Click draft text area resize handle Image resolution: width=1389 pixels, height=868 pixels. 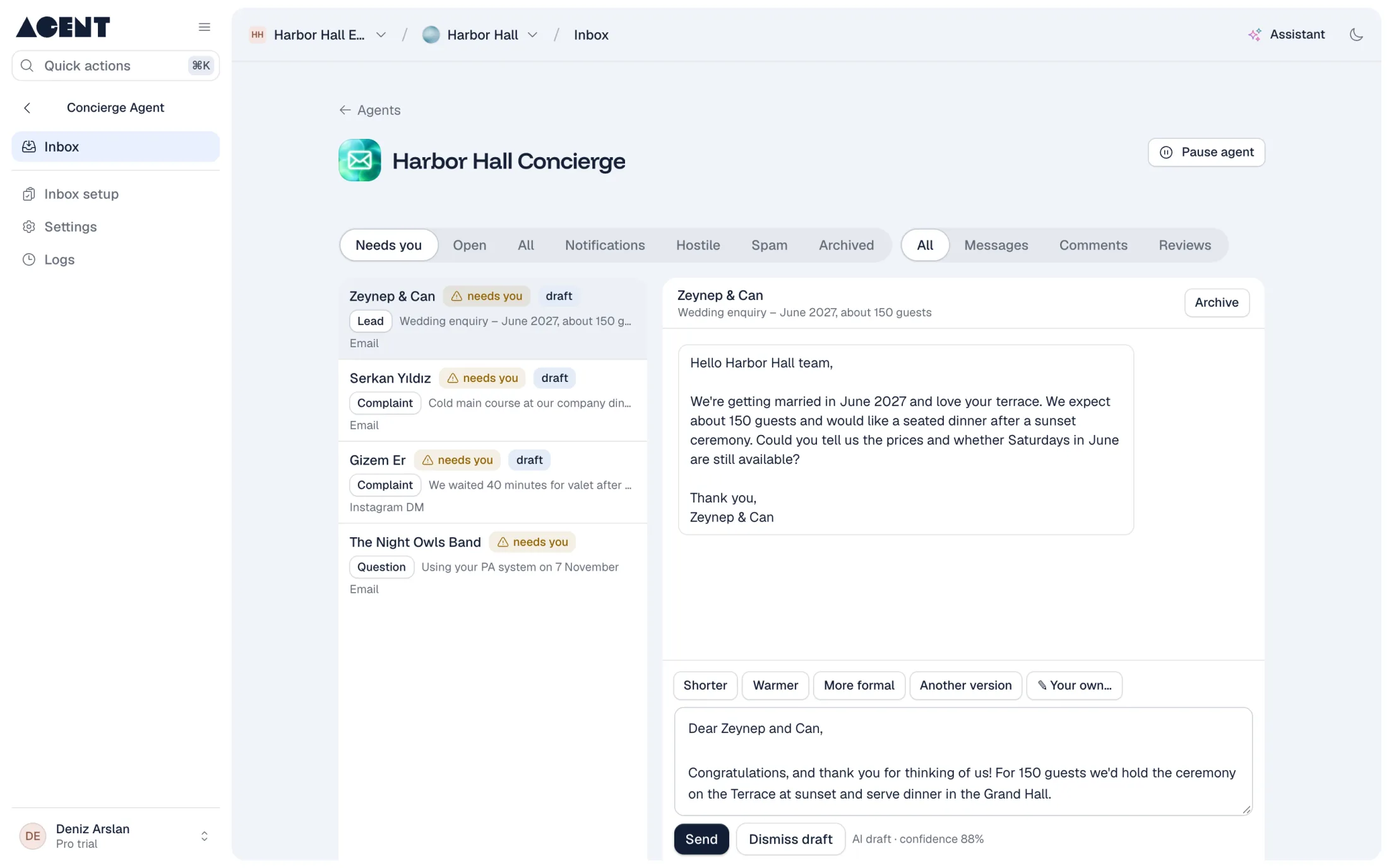coord(1246,809)
